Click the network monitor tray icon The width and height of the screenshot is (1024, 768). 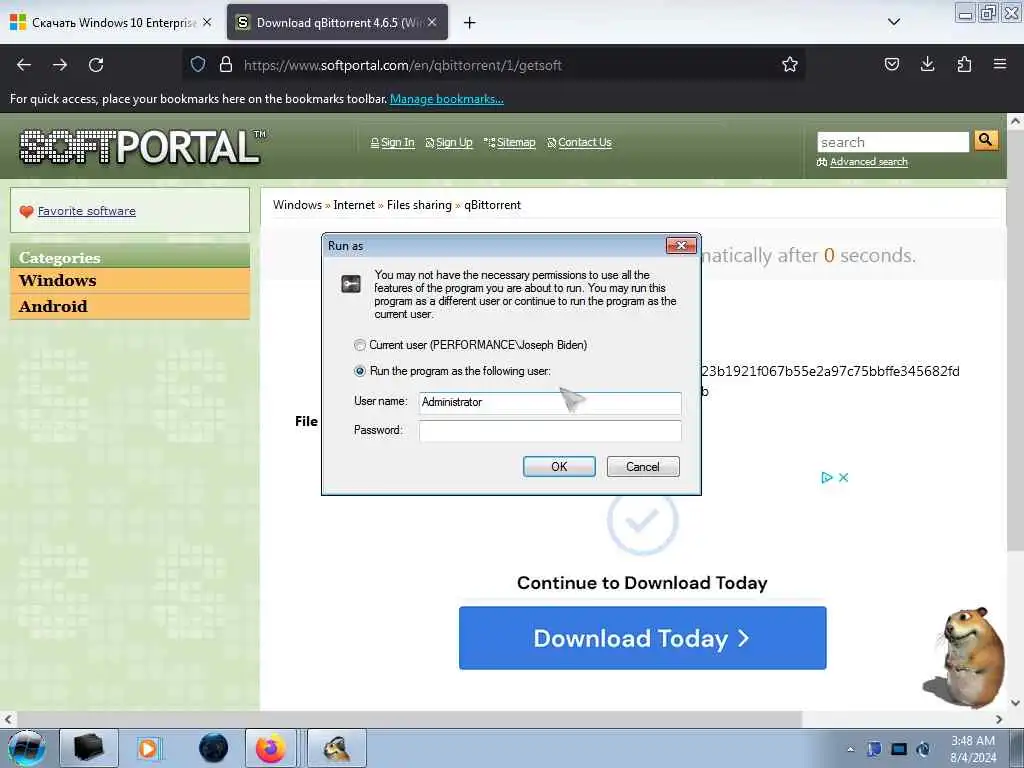click(899, 749)
